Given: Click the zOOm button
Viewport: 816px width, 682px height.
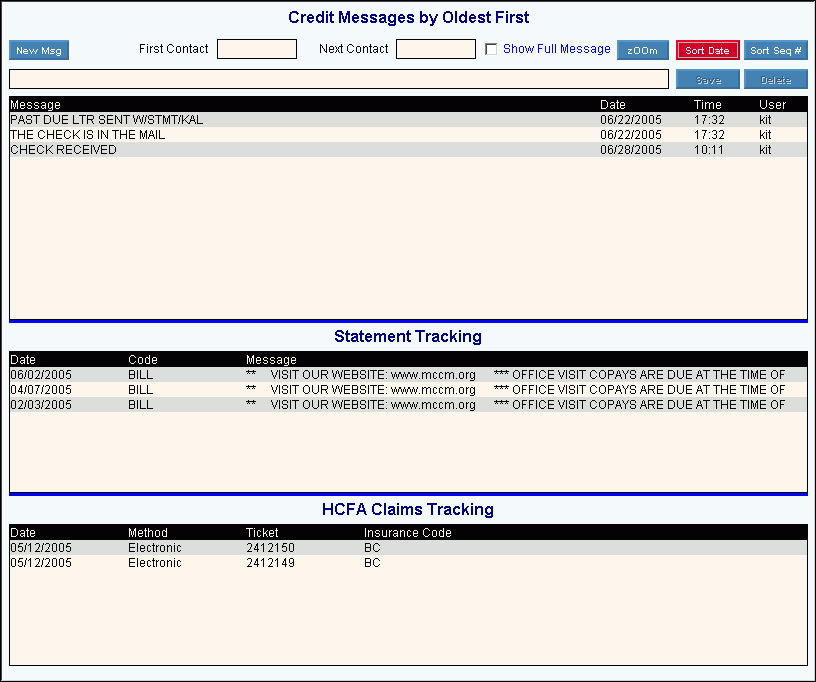Looking at the screenshot, I should click(x=642, y=50).
